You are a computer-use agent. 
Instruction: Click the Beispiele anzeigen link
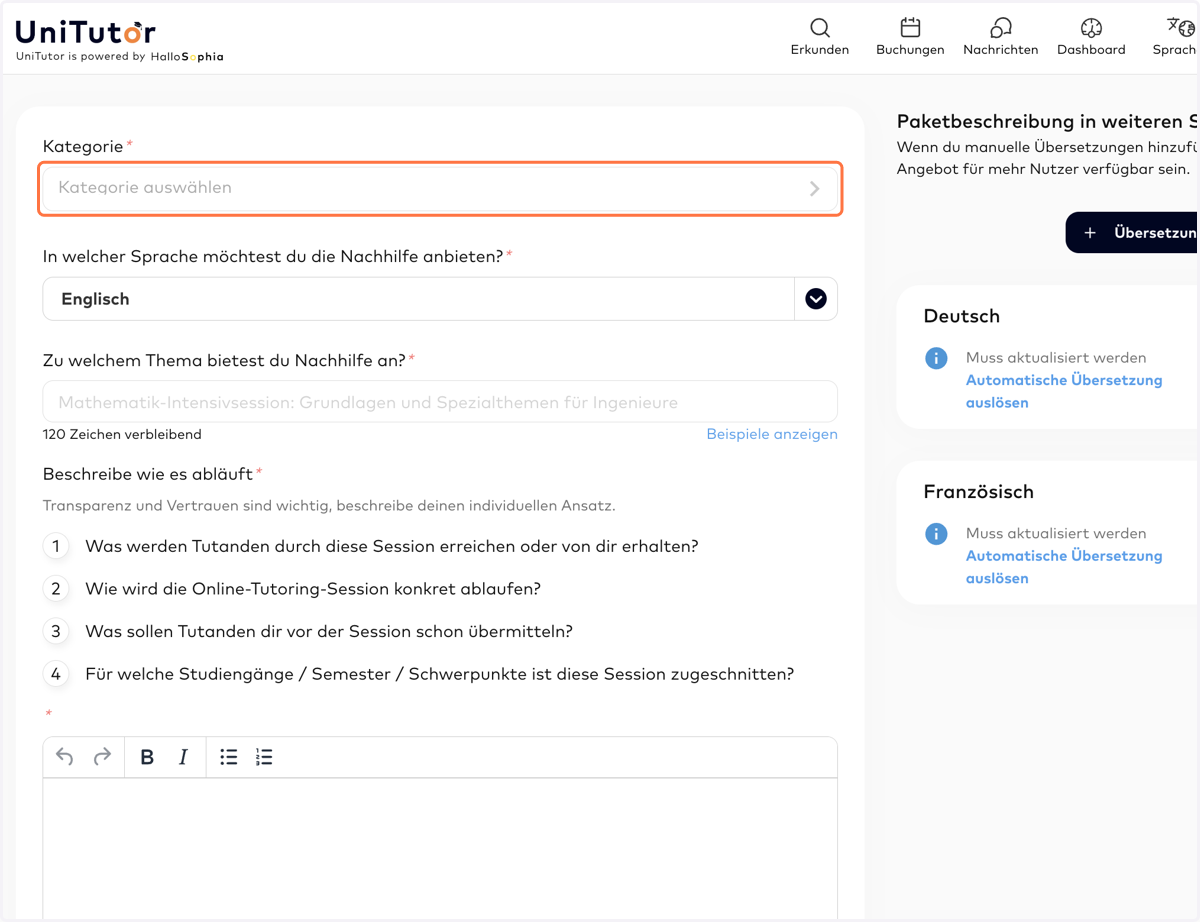pyautogui.click(x=772, y=434)
